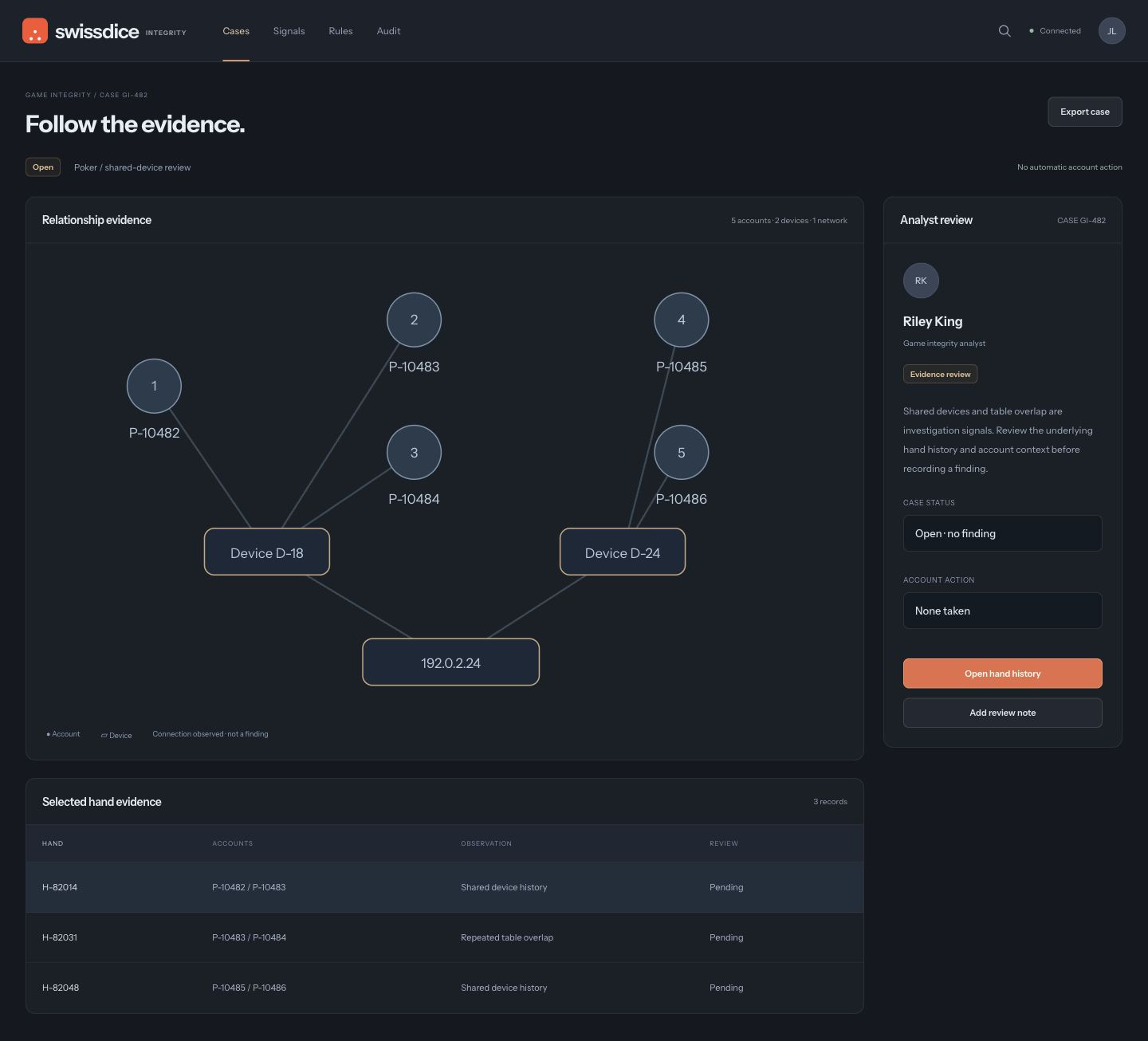Image resolution: width=1148 pixels, height=1041 pixels.
Task: Open the Case status field 'Open · no finding'
Action: [1002, 533]
